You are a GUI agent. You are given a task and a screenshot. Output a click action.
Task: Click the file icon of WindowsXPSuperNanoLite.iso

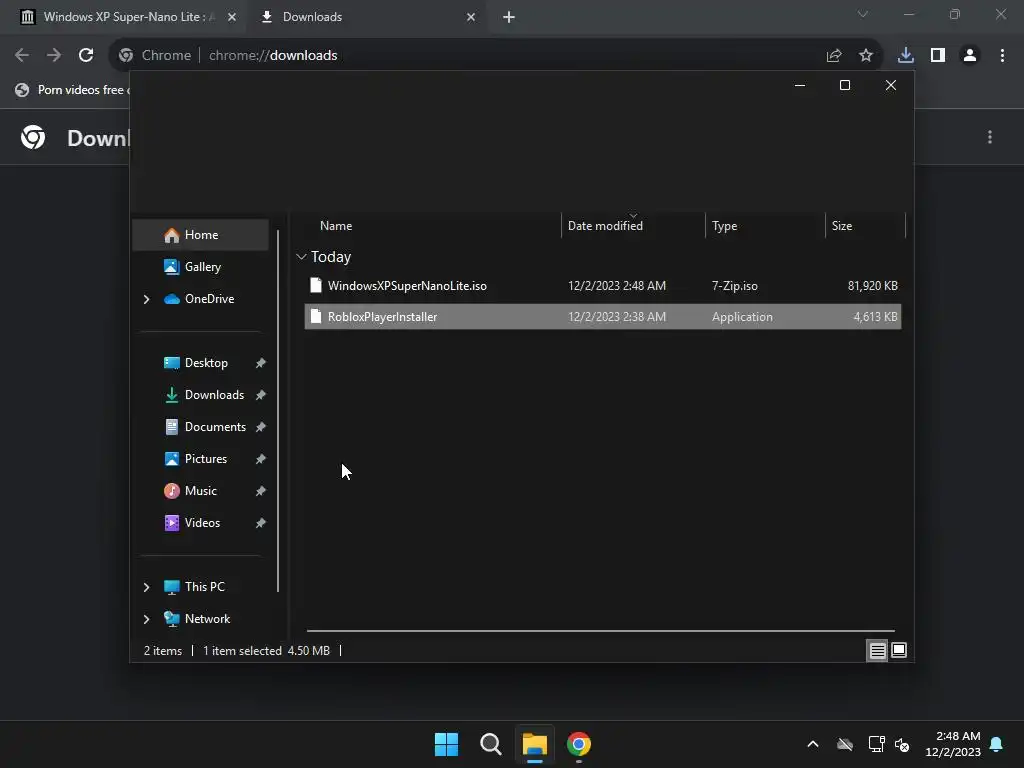point(316,285)
